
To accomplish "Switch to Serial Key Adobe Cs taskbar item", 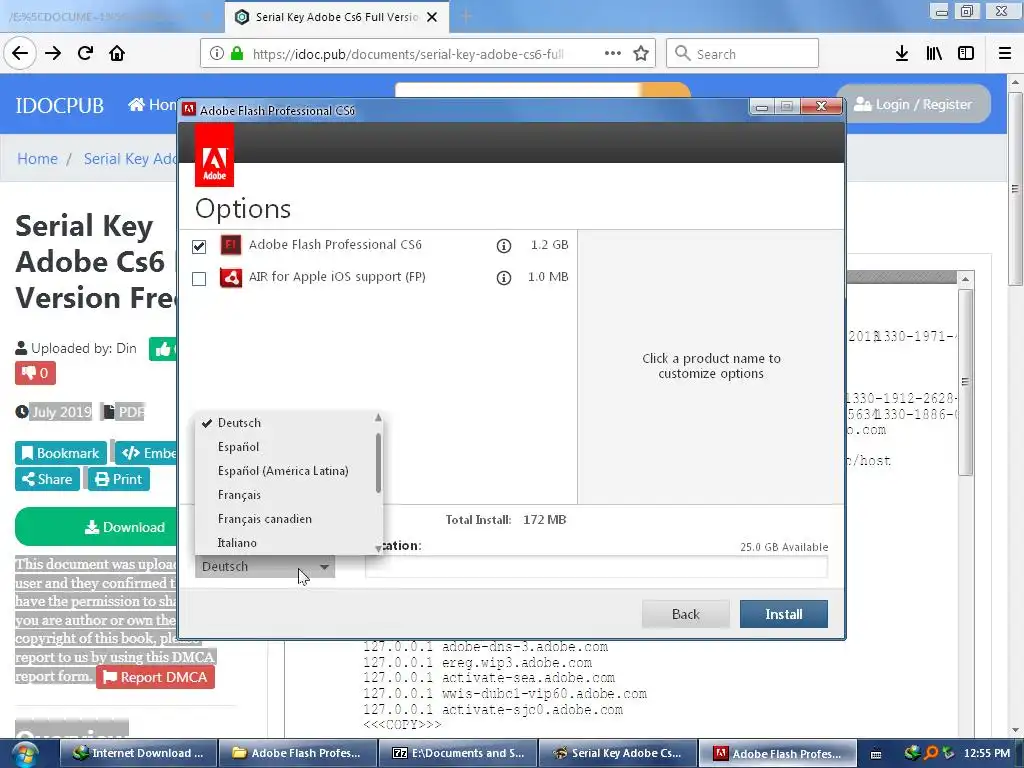I will coord(617,754).
